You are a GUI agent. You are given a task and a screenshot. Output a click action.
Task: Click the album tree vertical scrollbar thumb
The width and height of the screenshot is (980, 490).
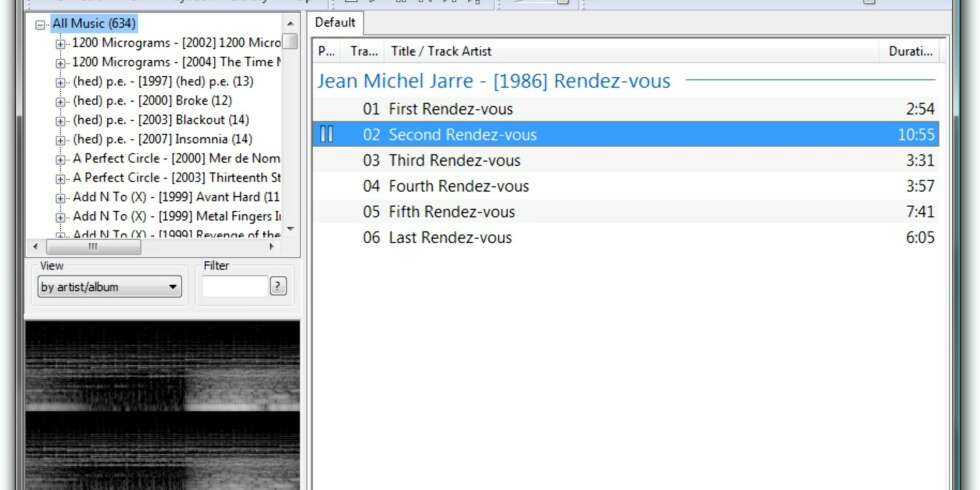(290, 42)
